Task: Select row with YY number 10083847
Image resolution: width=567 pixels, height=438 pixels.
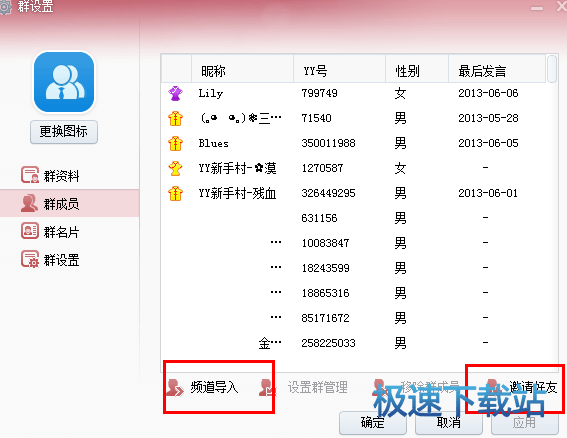Action: tap(354, 243)
